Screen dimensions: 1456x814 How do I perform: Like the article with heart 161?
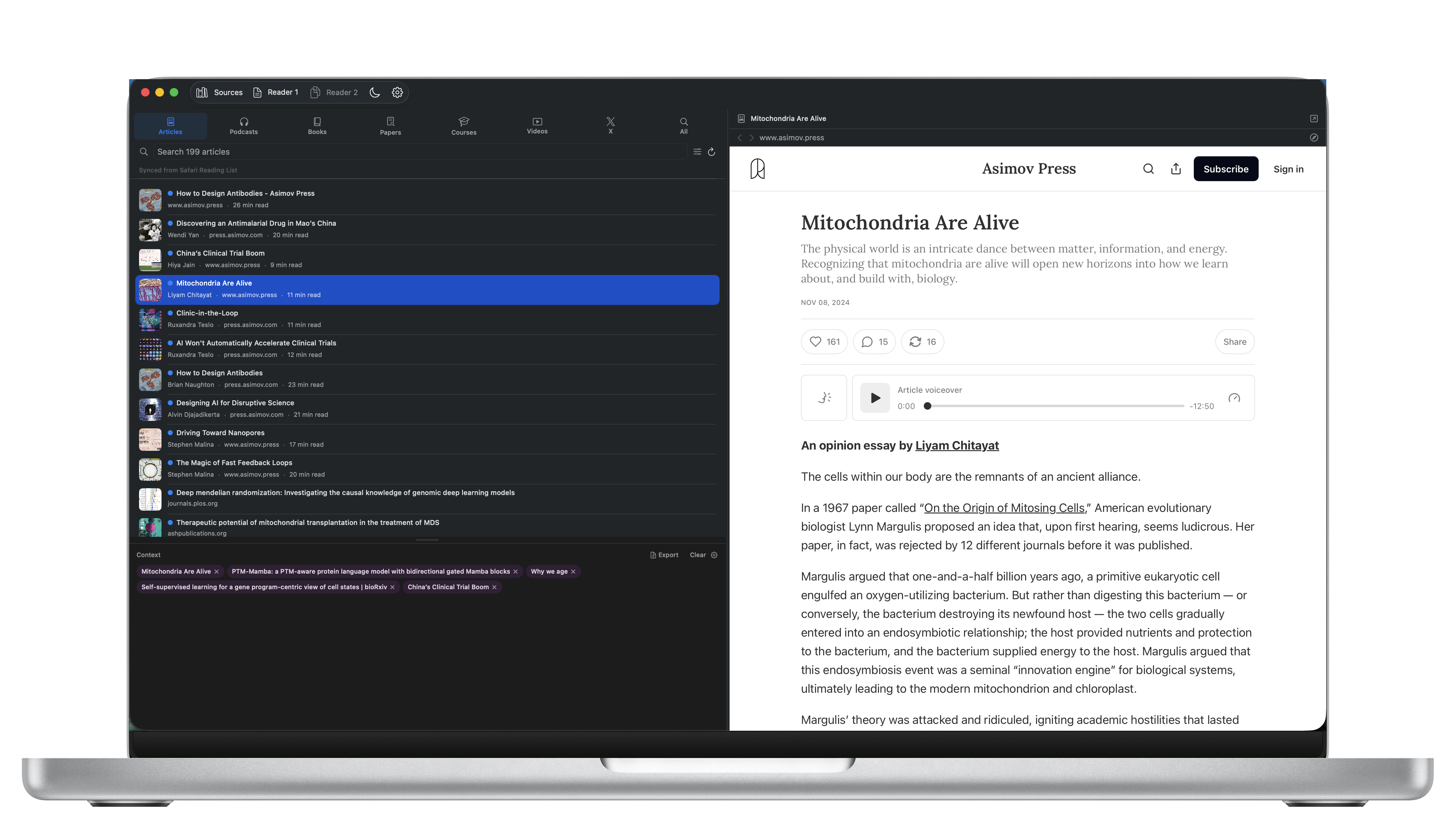point(825,342)
